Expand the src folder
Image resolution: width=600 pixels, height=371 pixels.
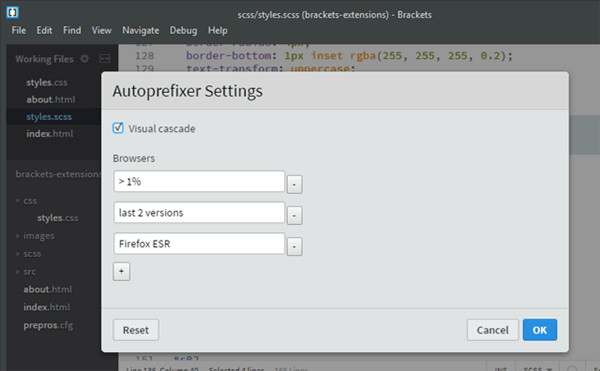[x=18, y=272]
